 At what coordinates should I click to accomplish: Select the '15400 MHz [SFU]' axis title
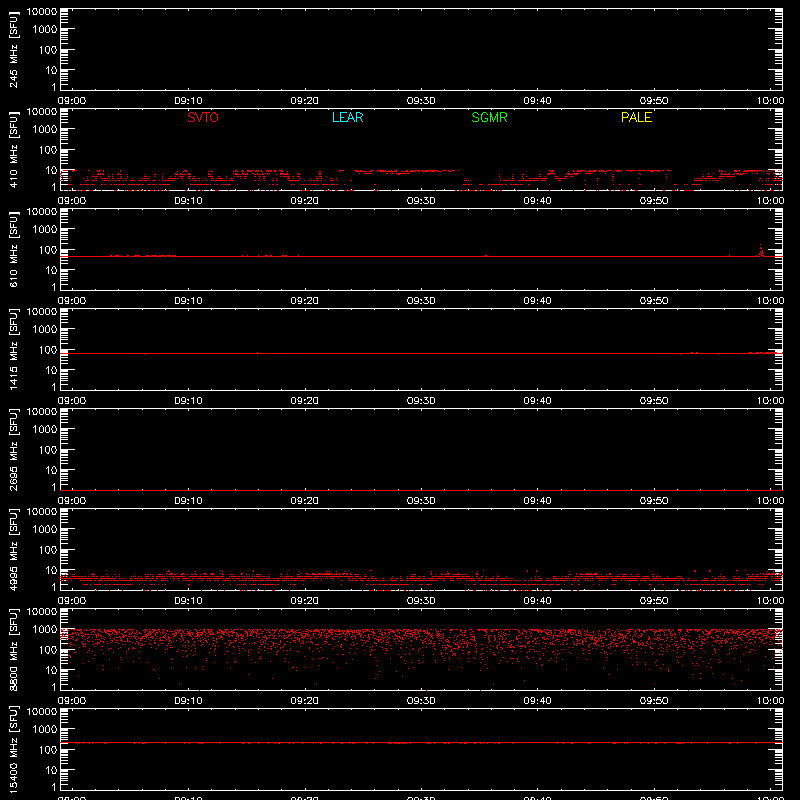(13, 749)
